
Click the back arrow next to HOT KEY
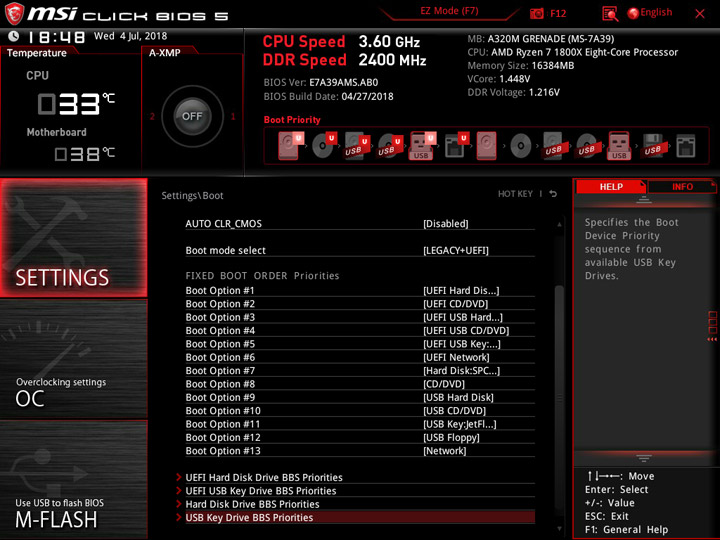click(553, 194)
